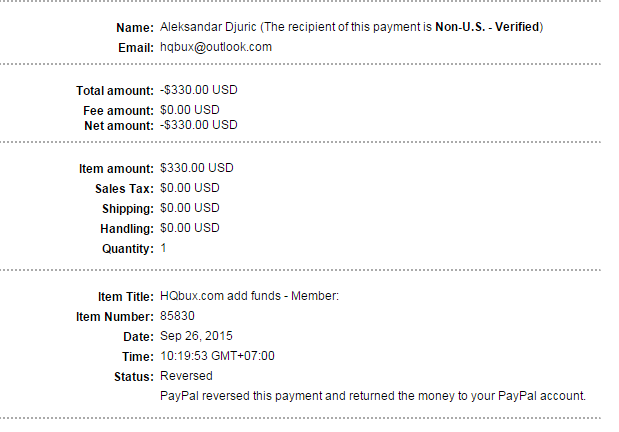Viewport: 619px width, 432px height.
Task: Click the date Sep 26, 2015
Action: tap(196, 336)
